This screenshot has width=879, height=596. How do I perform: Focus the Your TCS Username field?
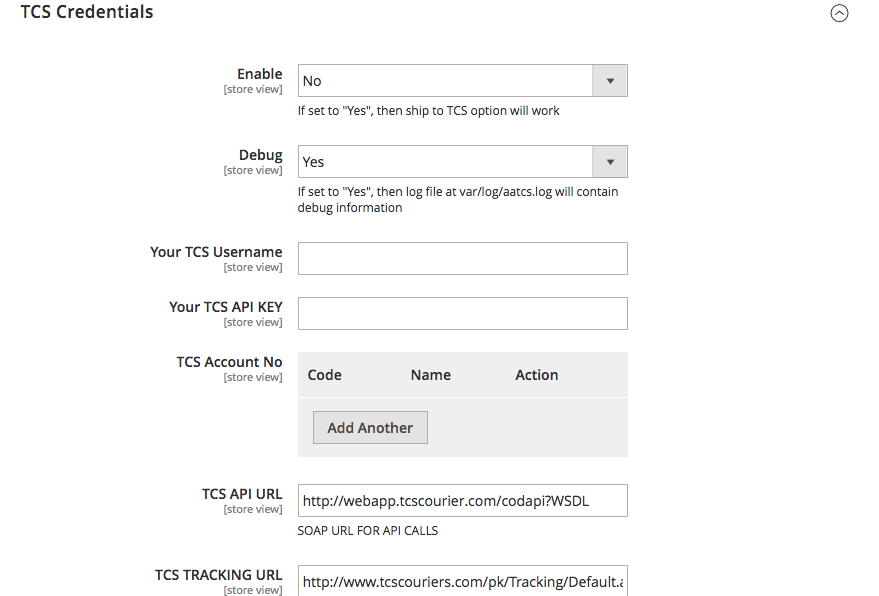(462, 258)
